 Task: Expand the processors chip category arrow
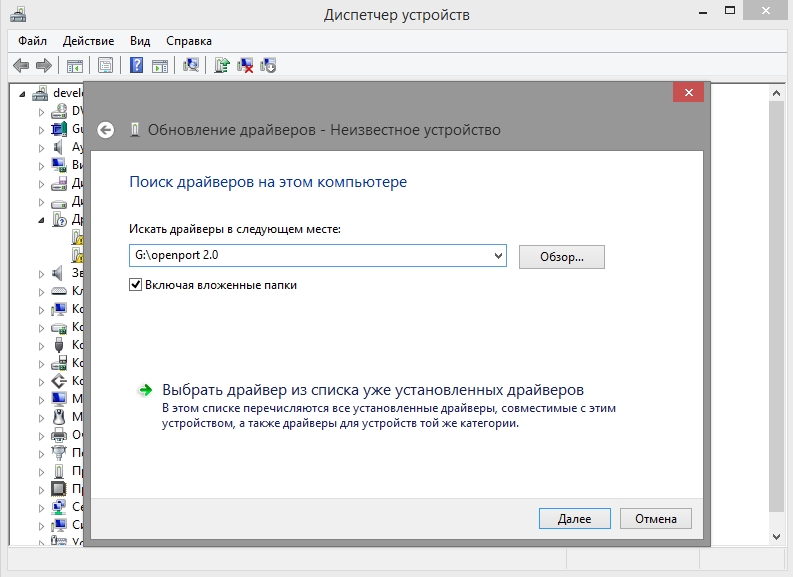tap(41, 490)
